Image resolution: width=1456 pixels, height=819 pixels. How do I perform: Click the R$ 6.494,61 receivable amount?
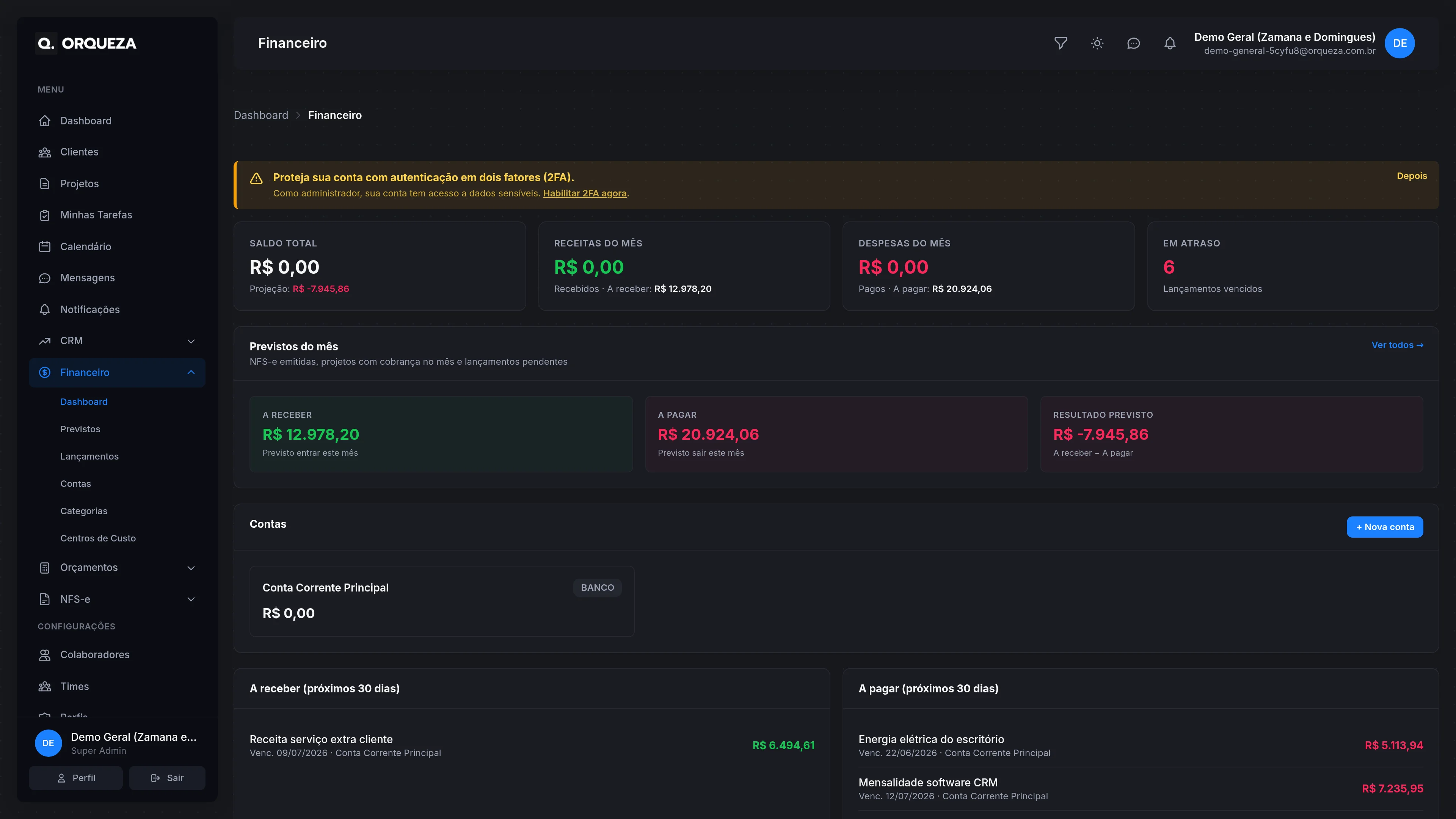click(783, 745)
